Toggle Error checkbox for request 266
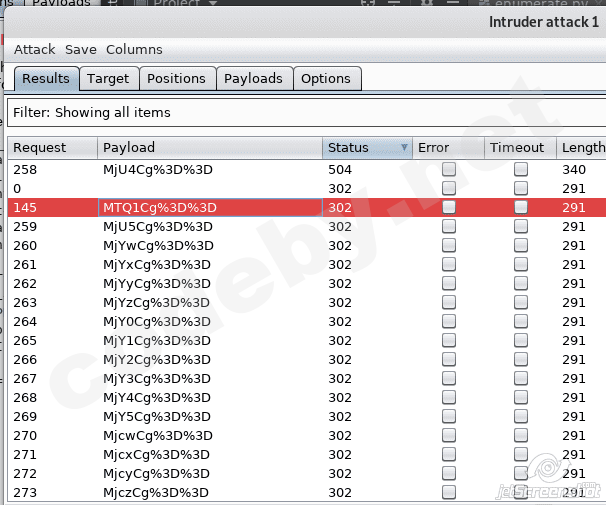Image resolution: width=606 pixels, height=505 pixels. pyautogui.click(x=449, y=359)
